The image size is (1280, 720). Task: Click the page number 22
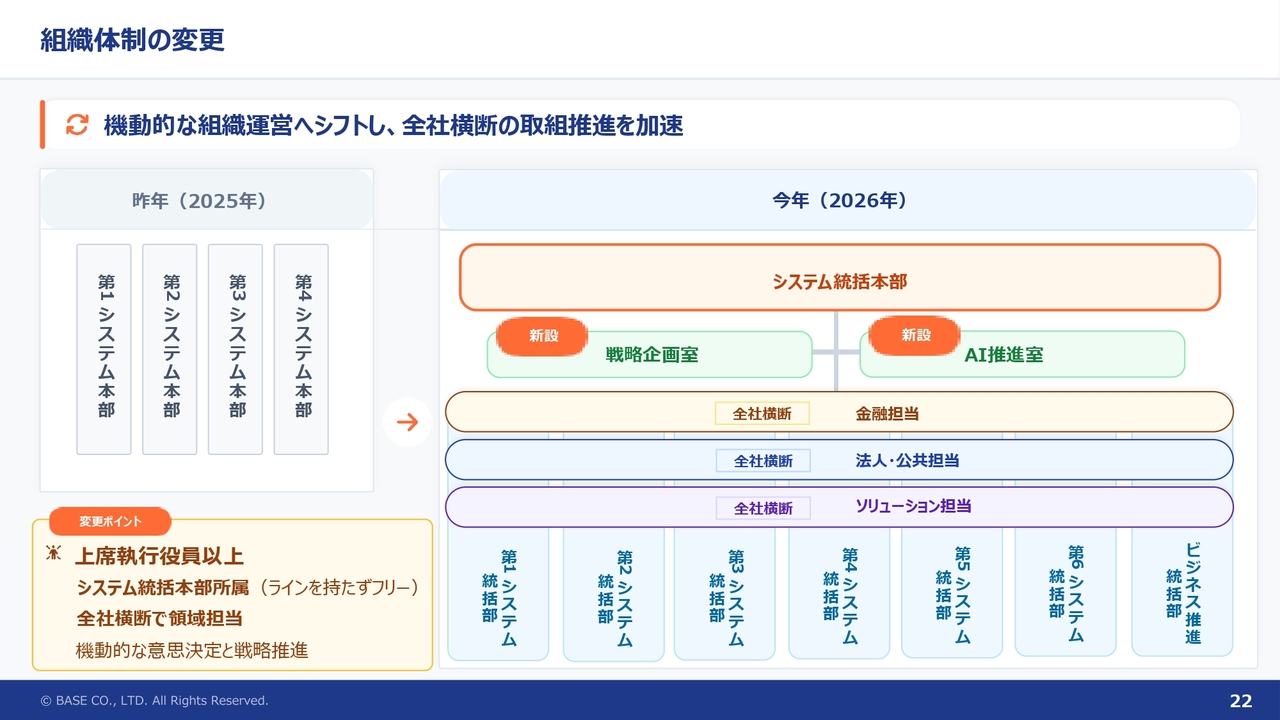coord(1240,701)
